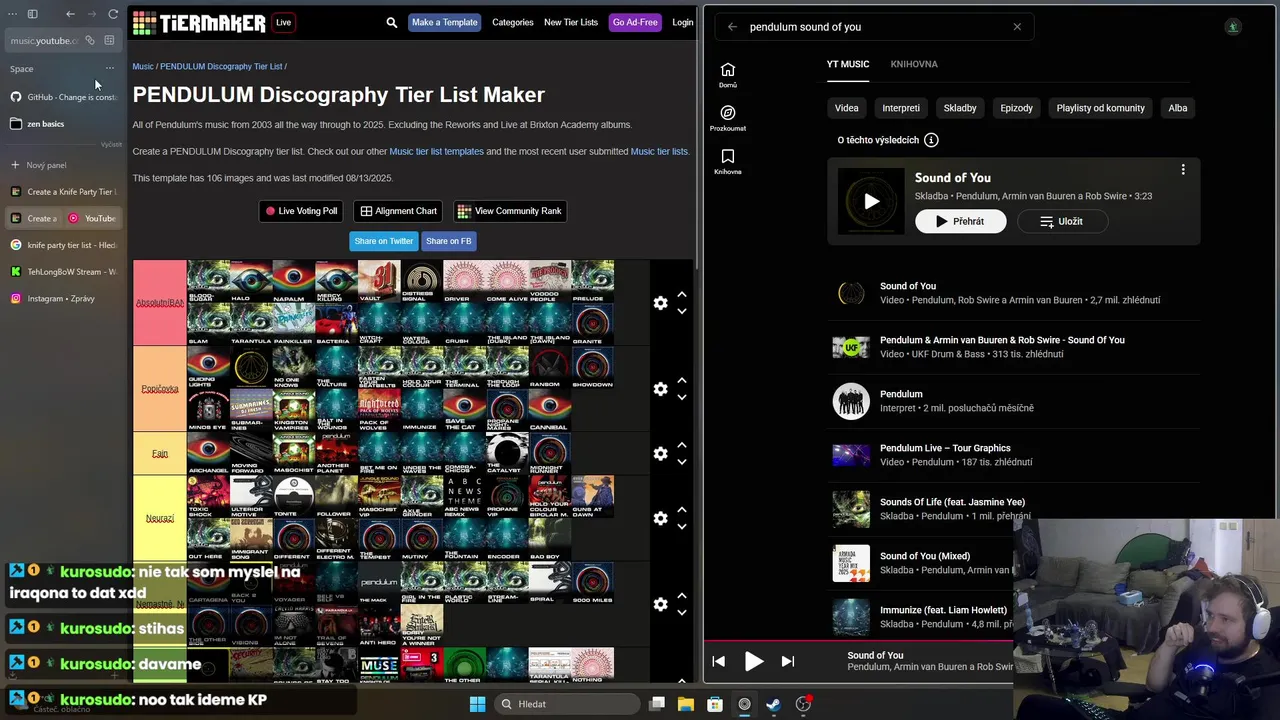This screenshot has width=1280, height=720.
Task: Open the TierMaker search magnifier
Action: pyautogui.click(x=392, y=22)
